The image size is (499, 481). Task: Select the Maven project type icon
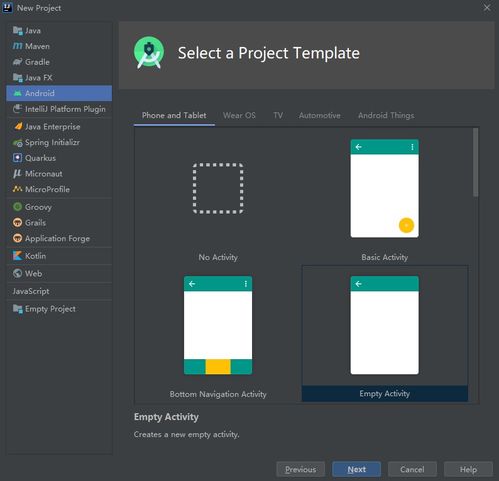coord(17,46)
